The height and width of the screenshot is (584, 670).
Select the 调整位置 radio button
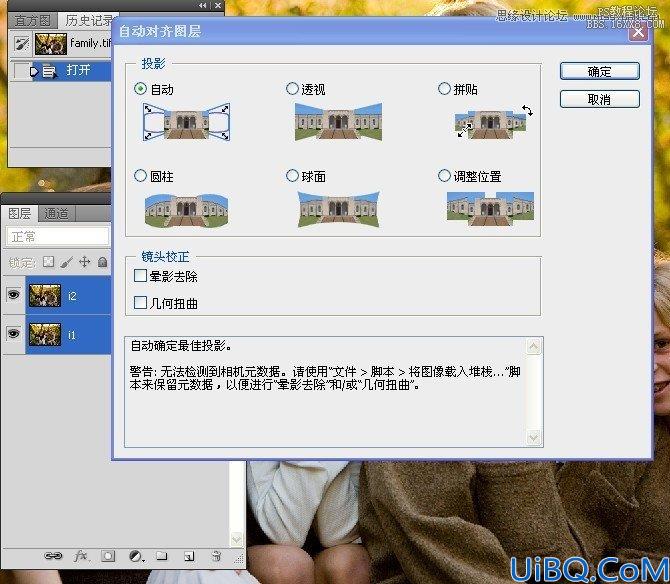click(x=444, y=176)
